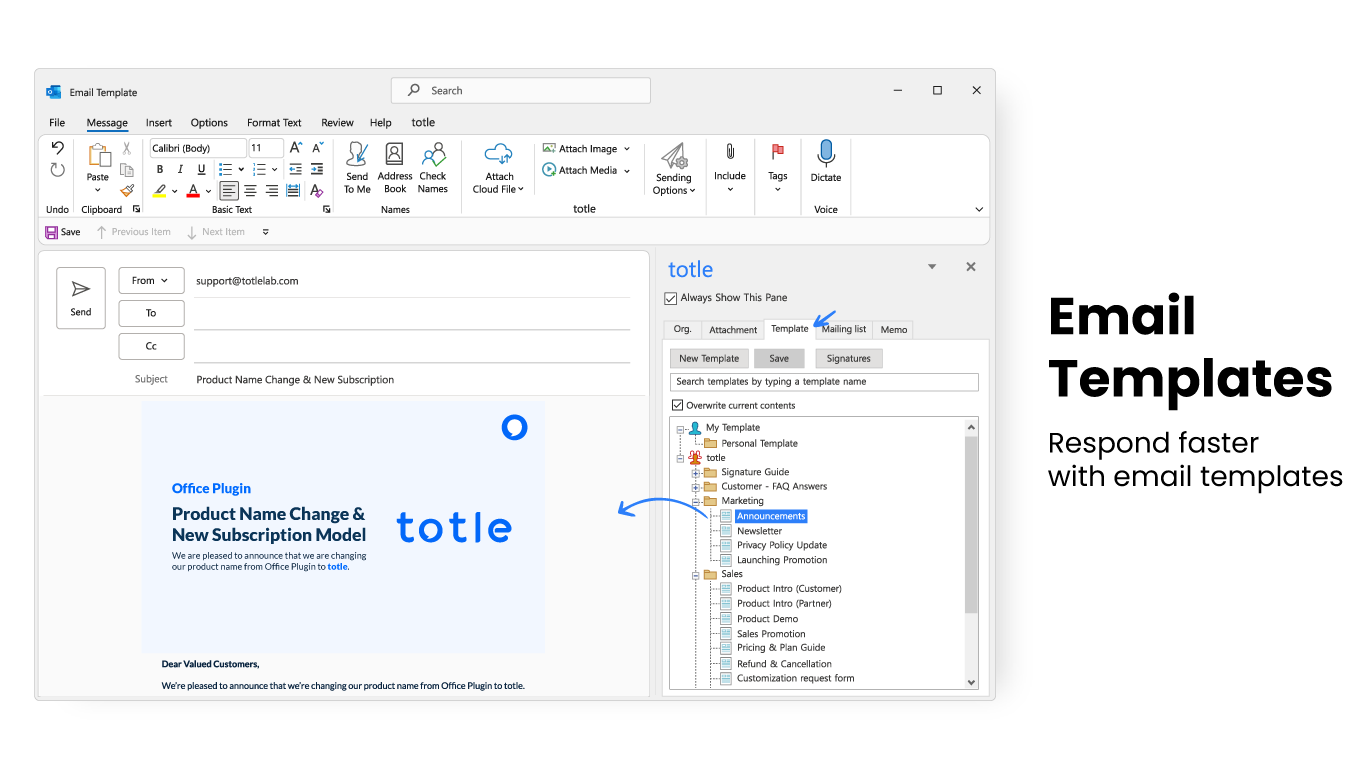Apply italic formatting
This screenshot has width=1366, height=768.
181,169
